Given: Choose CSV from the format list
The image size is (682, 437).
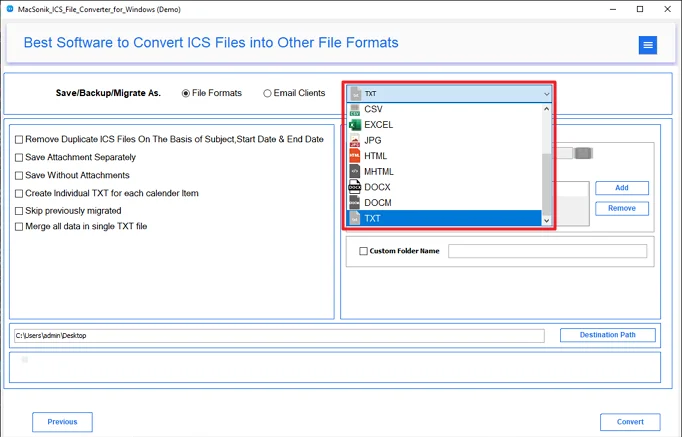Looking at the screenshot, I should pos(444,109).
